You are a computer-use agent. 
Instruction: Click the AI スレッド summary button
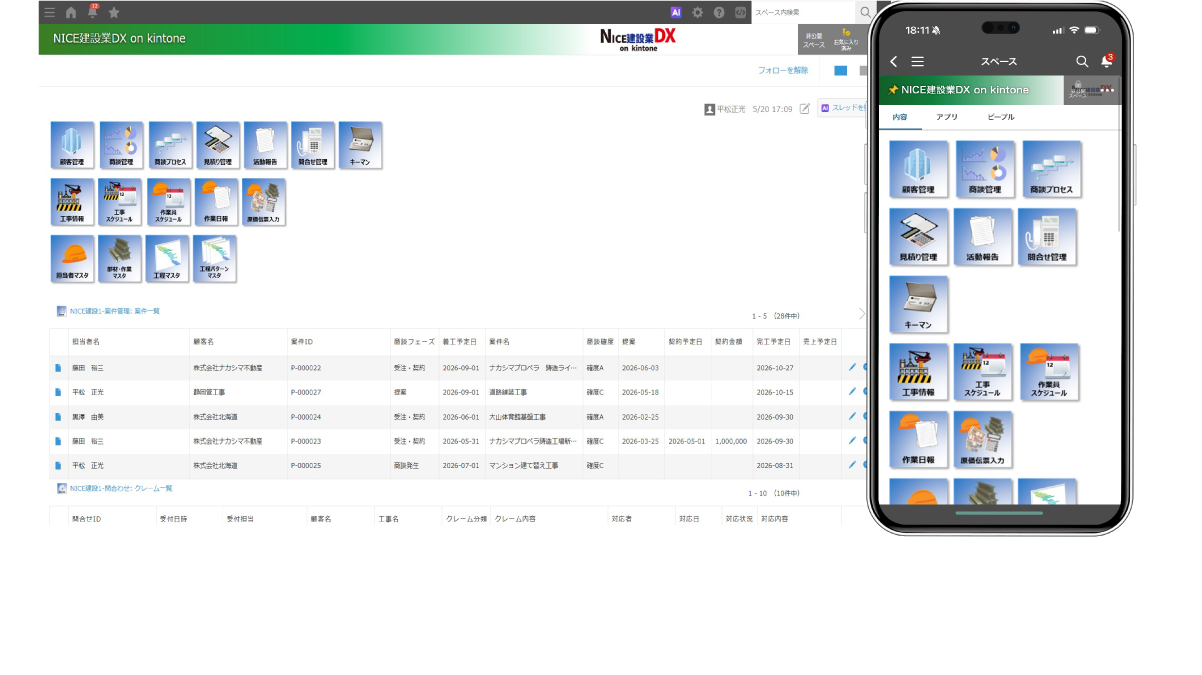(841, 108)
